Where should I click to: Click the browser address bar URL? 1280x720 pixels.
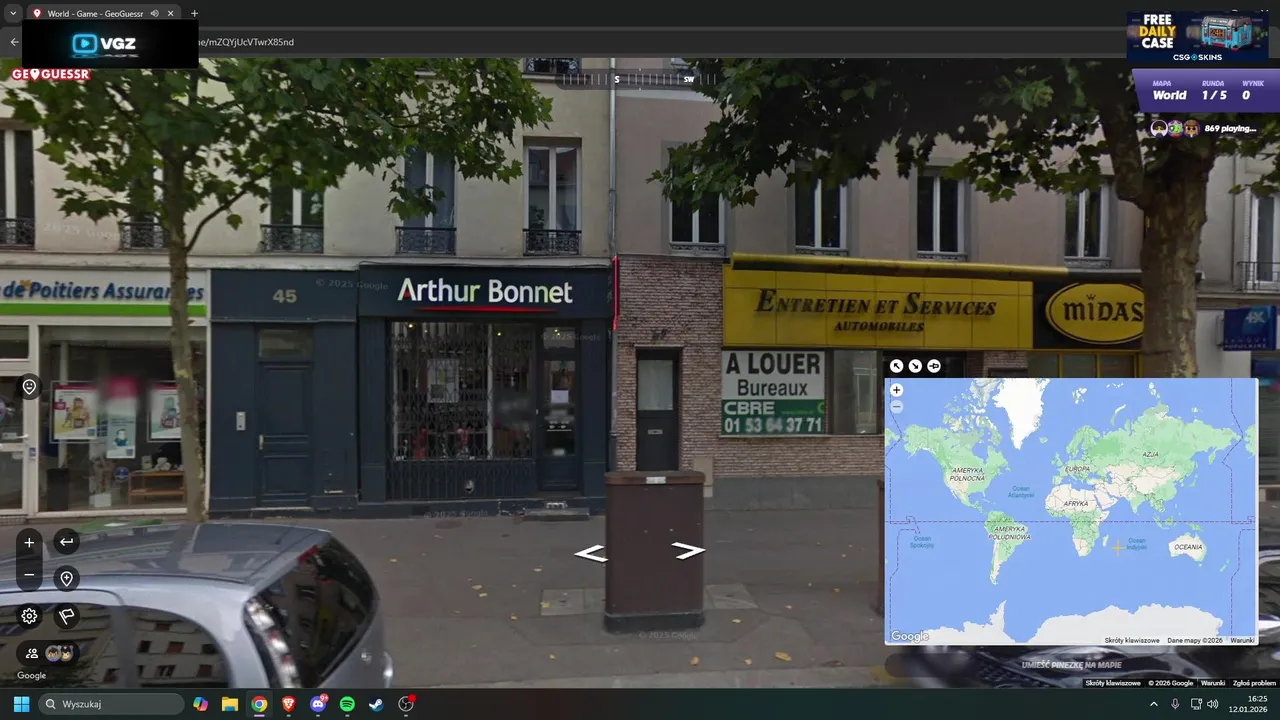pyautogui.click(x=246, y=42)
